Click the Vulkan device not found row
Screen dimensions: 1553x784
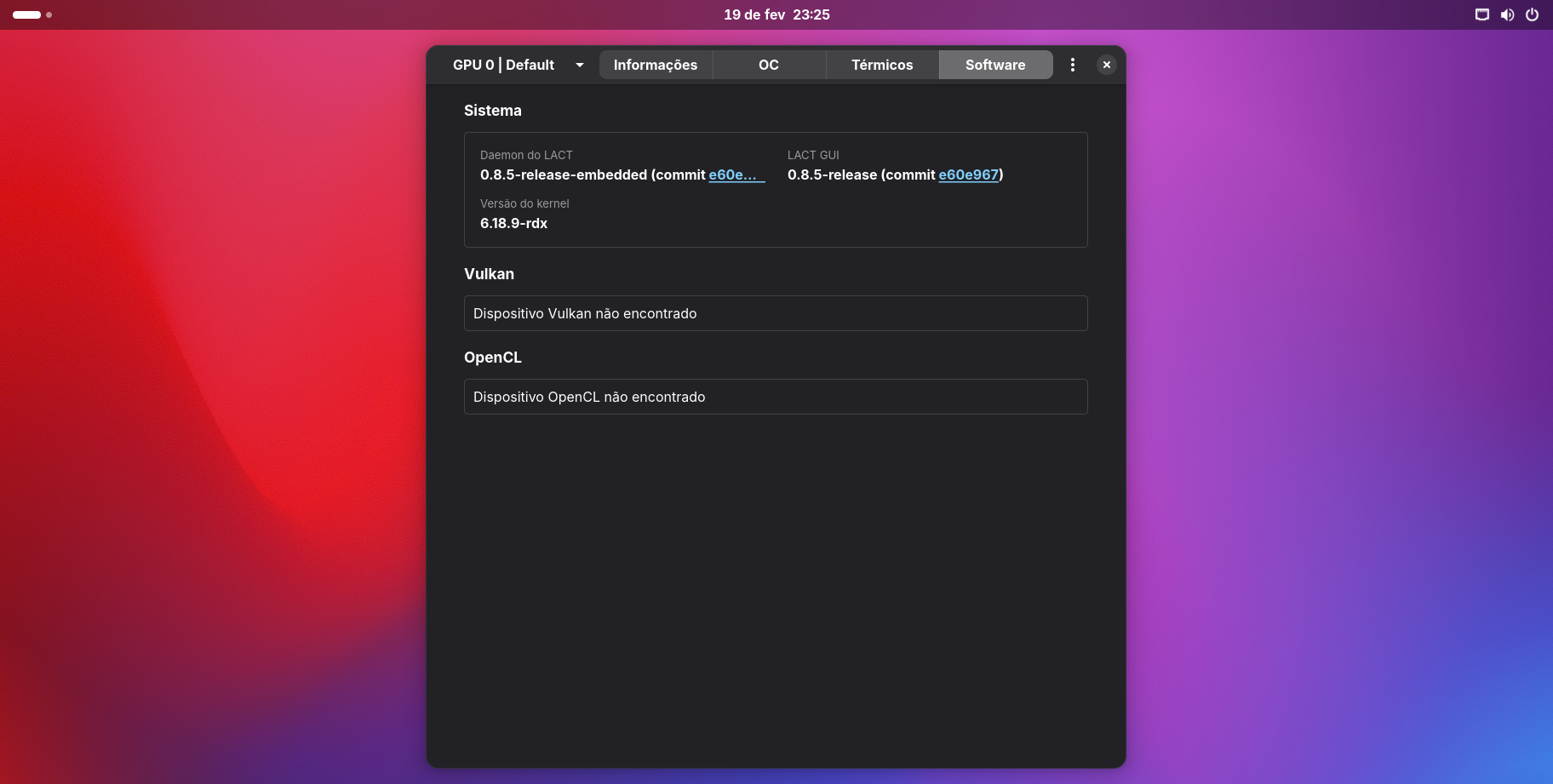(775, 313)
